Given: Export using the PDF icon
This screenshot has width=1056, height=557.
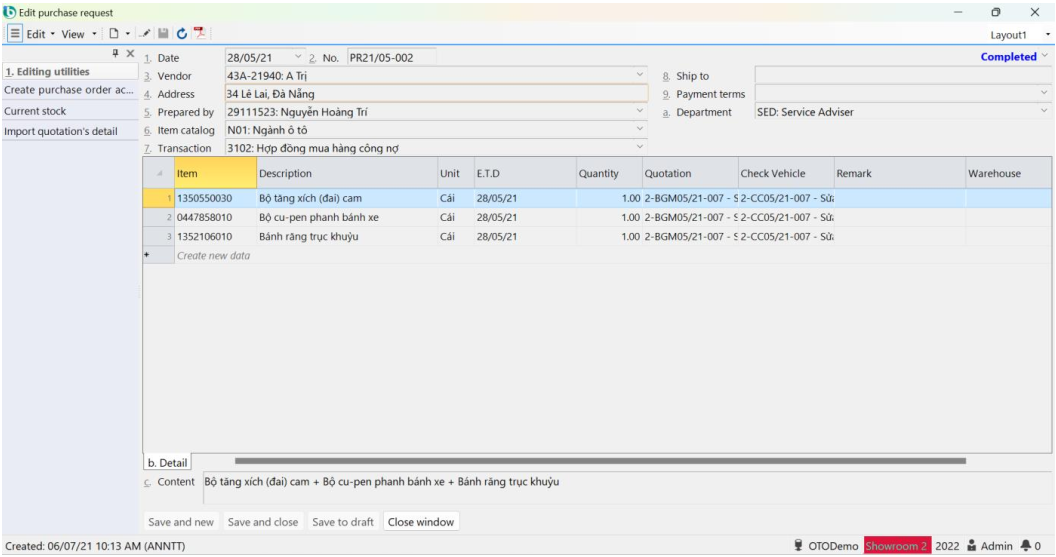Looking at the screenshot, I should (x=199, y=34).
